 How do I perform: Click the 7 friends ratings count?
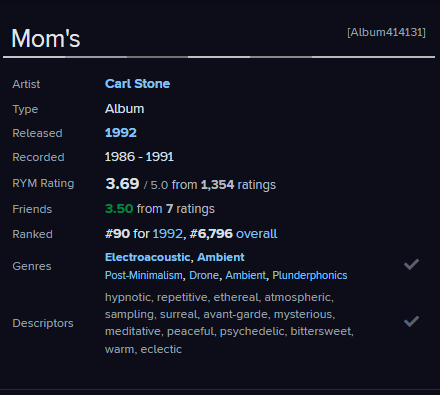point(169,209)
